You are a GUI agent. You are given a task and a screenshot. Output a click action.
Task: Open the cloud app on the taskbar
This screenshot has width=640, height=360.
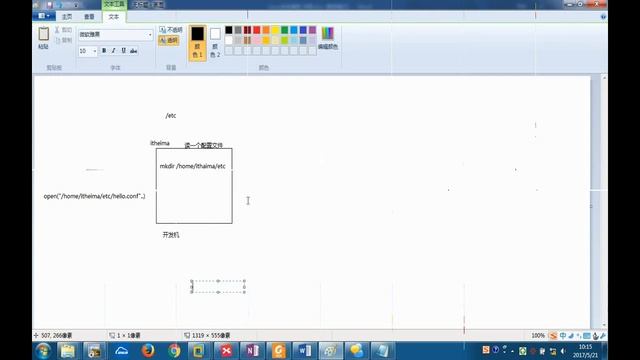click(121, 351)
